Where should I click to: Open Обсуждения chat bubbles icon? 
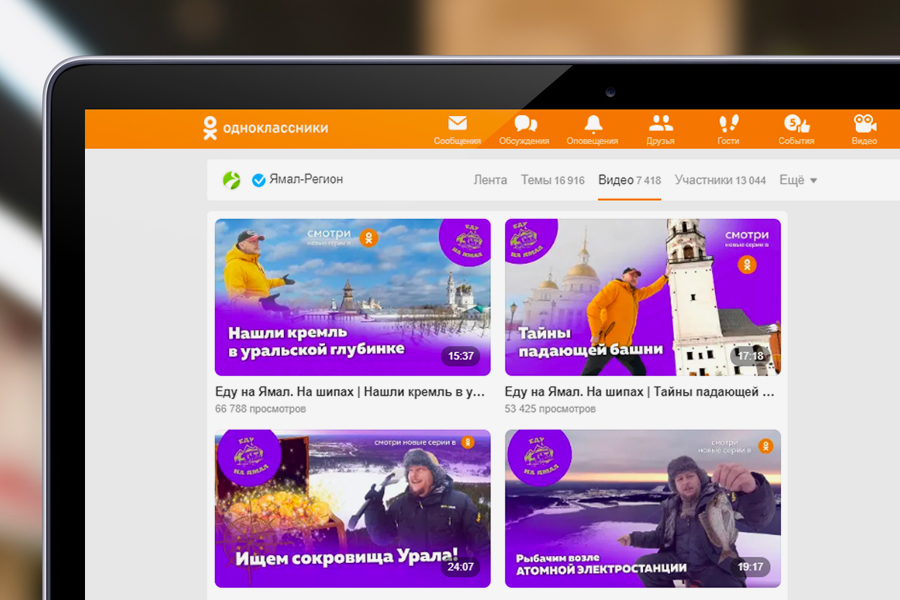pos(525,123)
